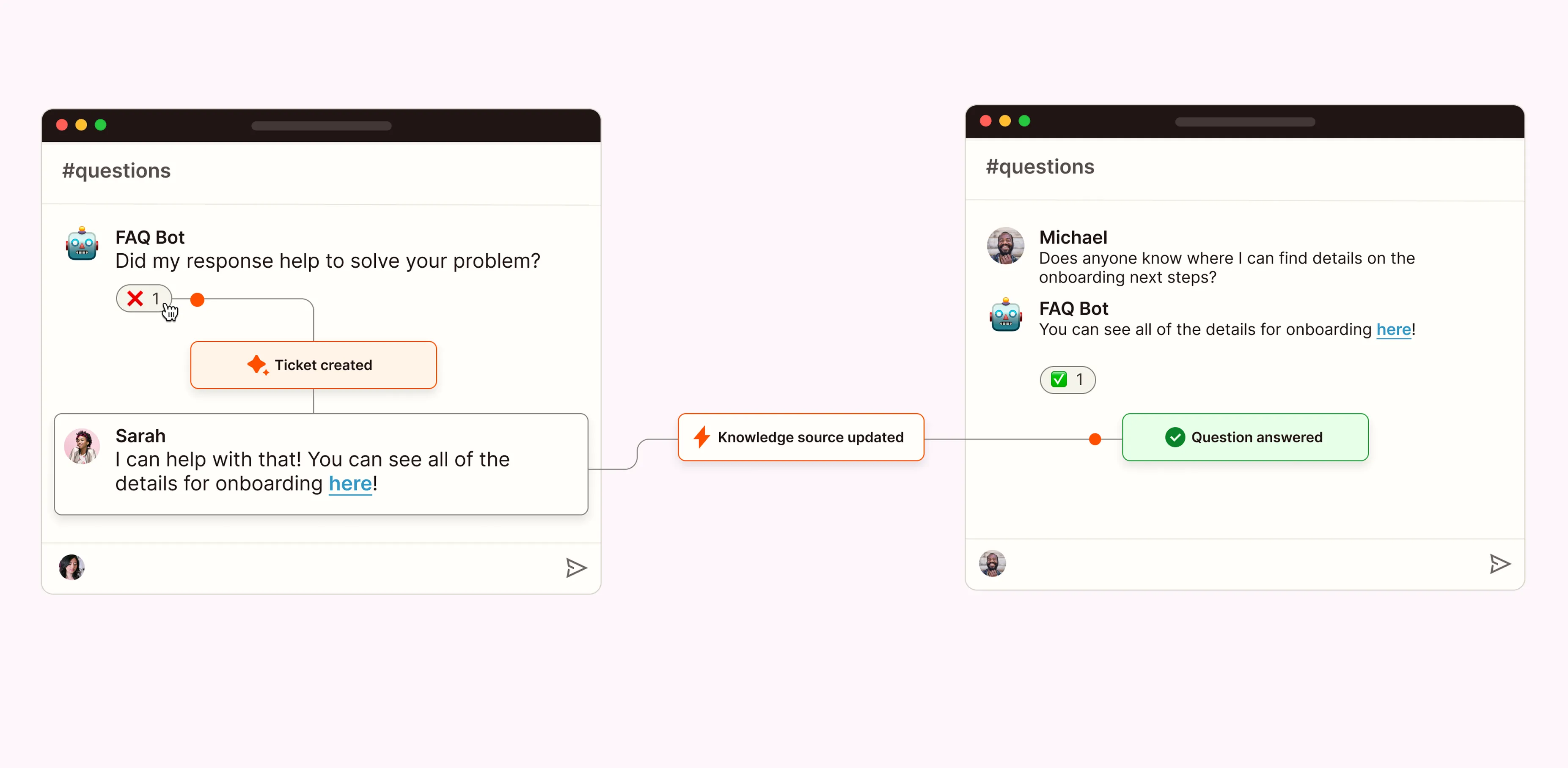Click the Question answered badge
This screenshot has width=1568, height=768.
pos(1244,437)
